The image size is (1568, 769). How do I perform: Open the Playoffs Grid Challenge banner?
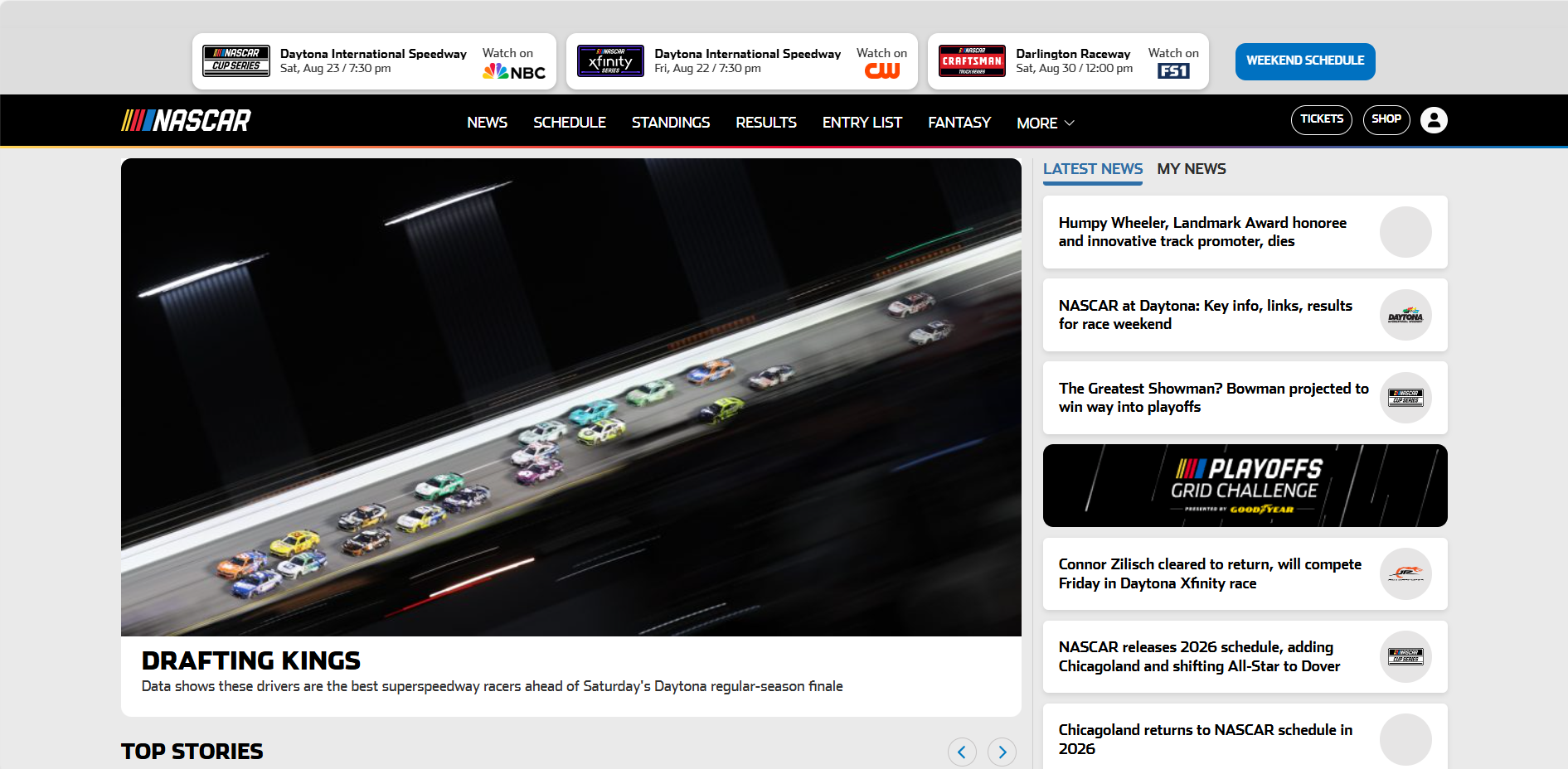1245,486
